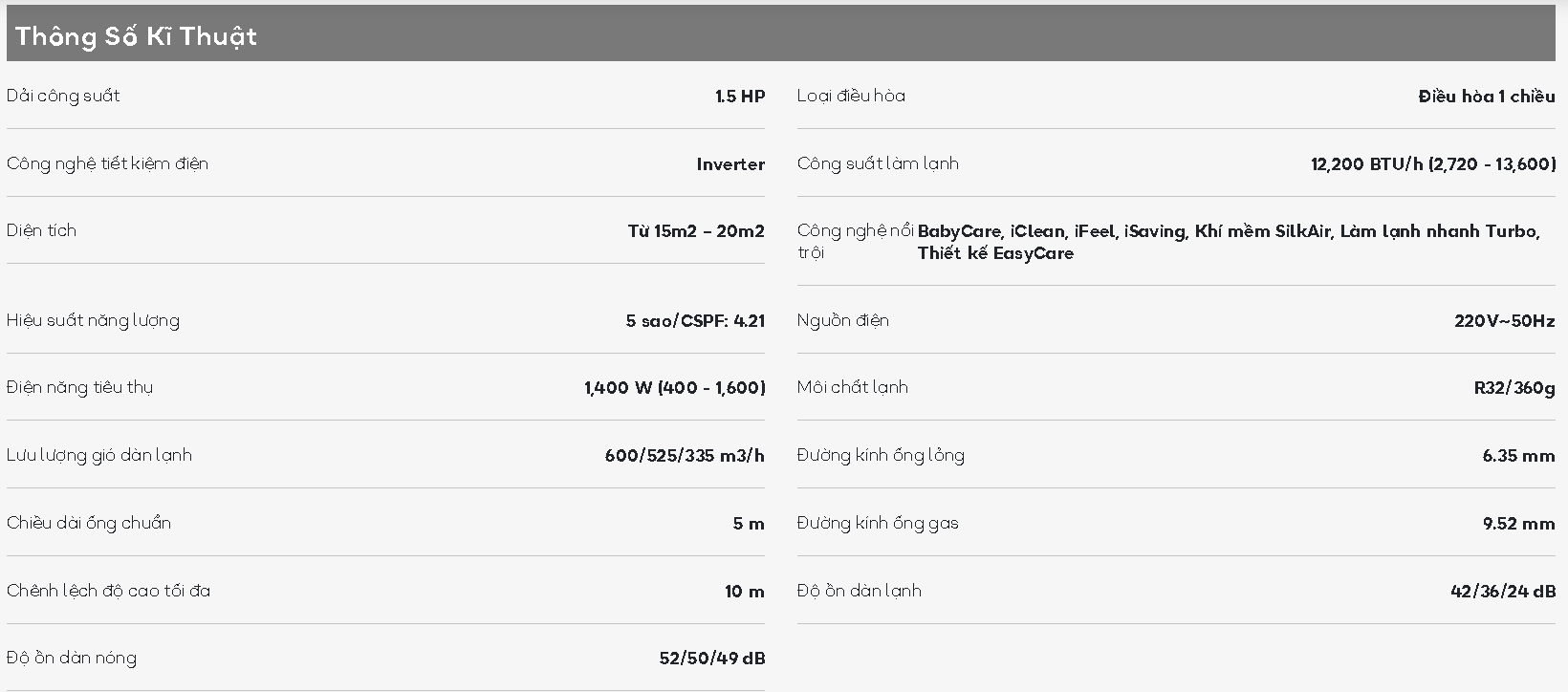Click the "6.35 mm" liquid pipe diameter
Screen dimensions: 1568x692
pos(1518,456)
